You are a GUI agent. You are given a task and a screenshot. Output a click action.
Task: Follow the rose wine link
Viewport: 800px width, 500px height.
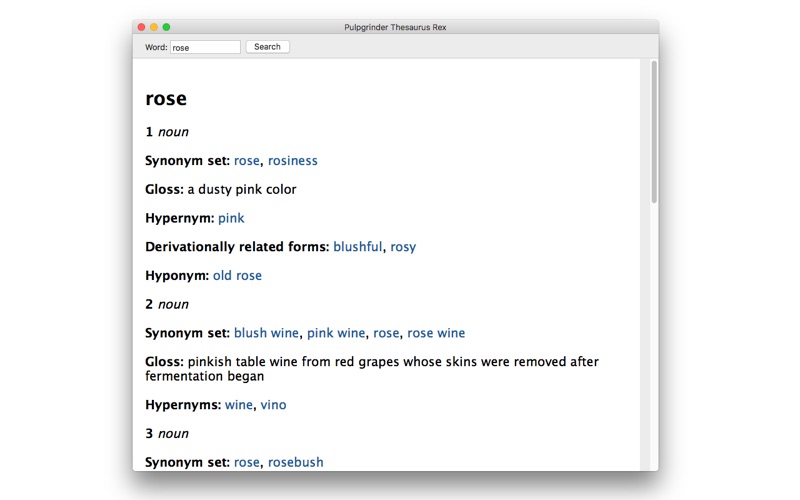(x=436, y=333)
